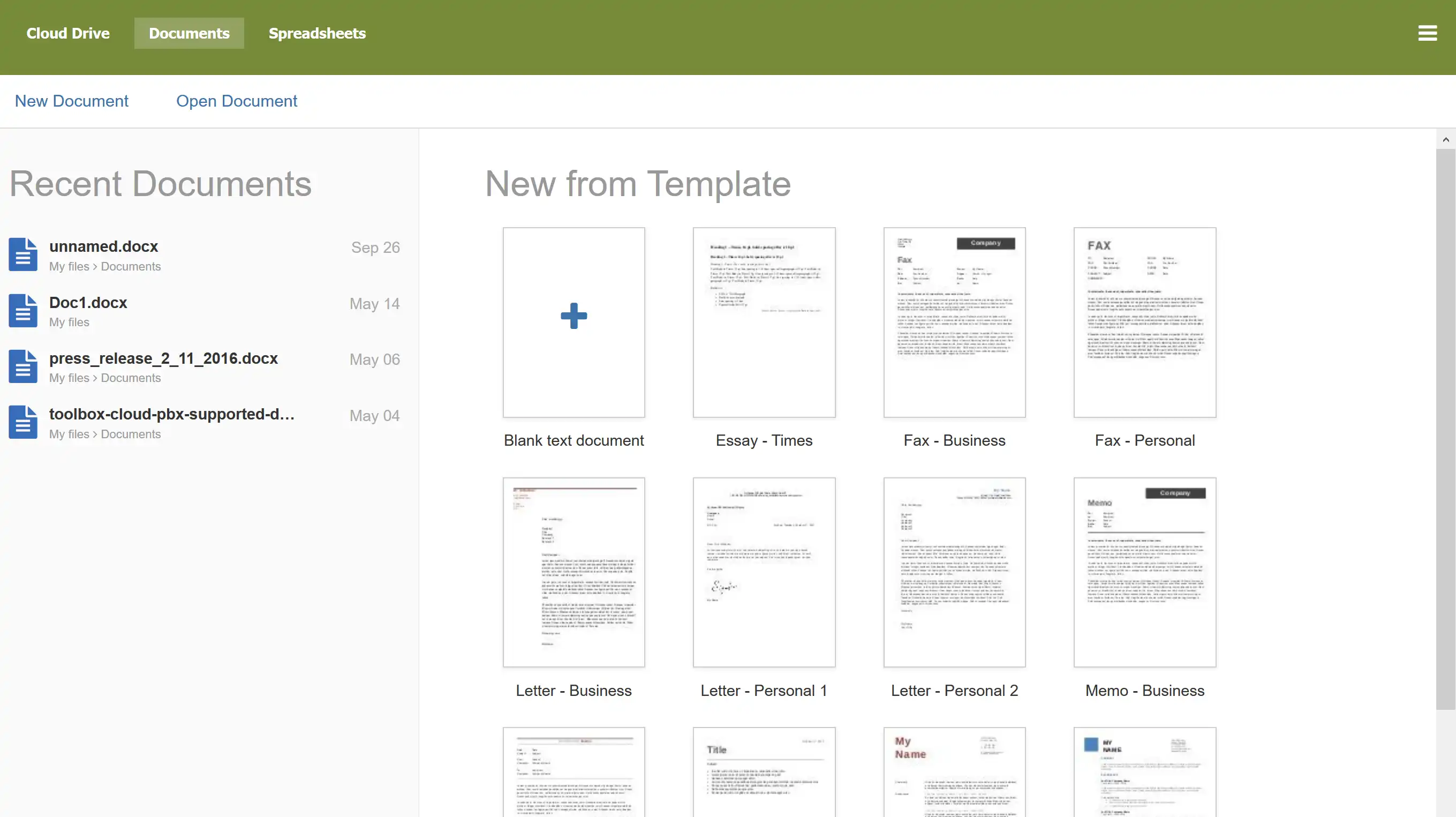This screenshot has width=1456, height=817.
Task: Click the hamburger menu icon top right
Action: click(x=1427, y=33)
